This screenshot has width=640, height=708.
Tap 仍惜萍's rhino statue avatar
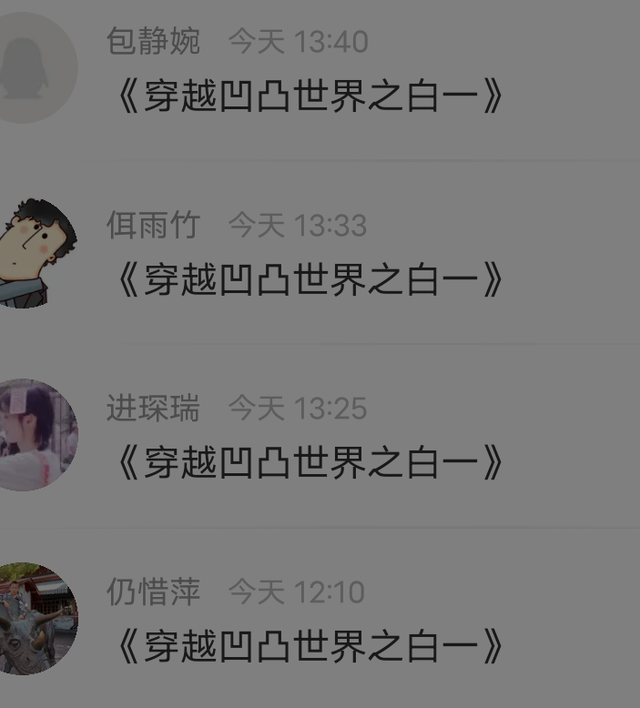tap(33, 619)
